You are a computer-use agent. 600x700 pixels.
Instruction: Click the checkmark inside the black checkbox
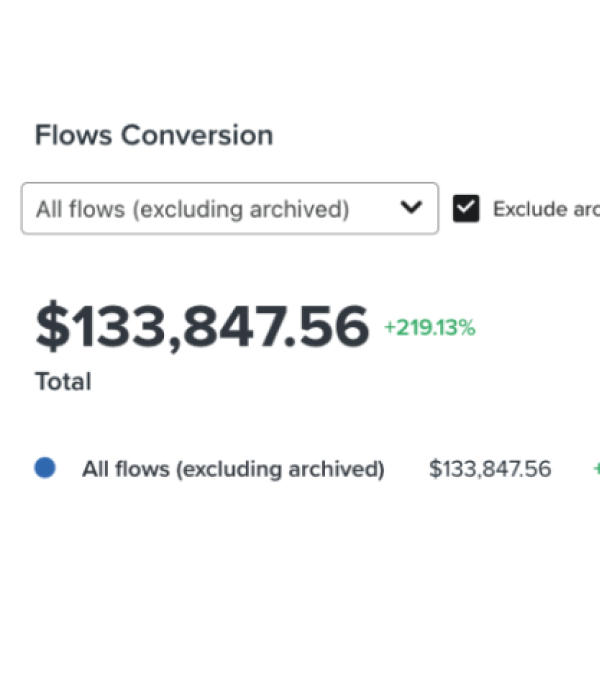[466, 208]
